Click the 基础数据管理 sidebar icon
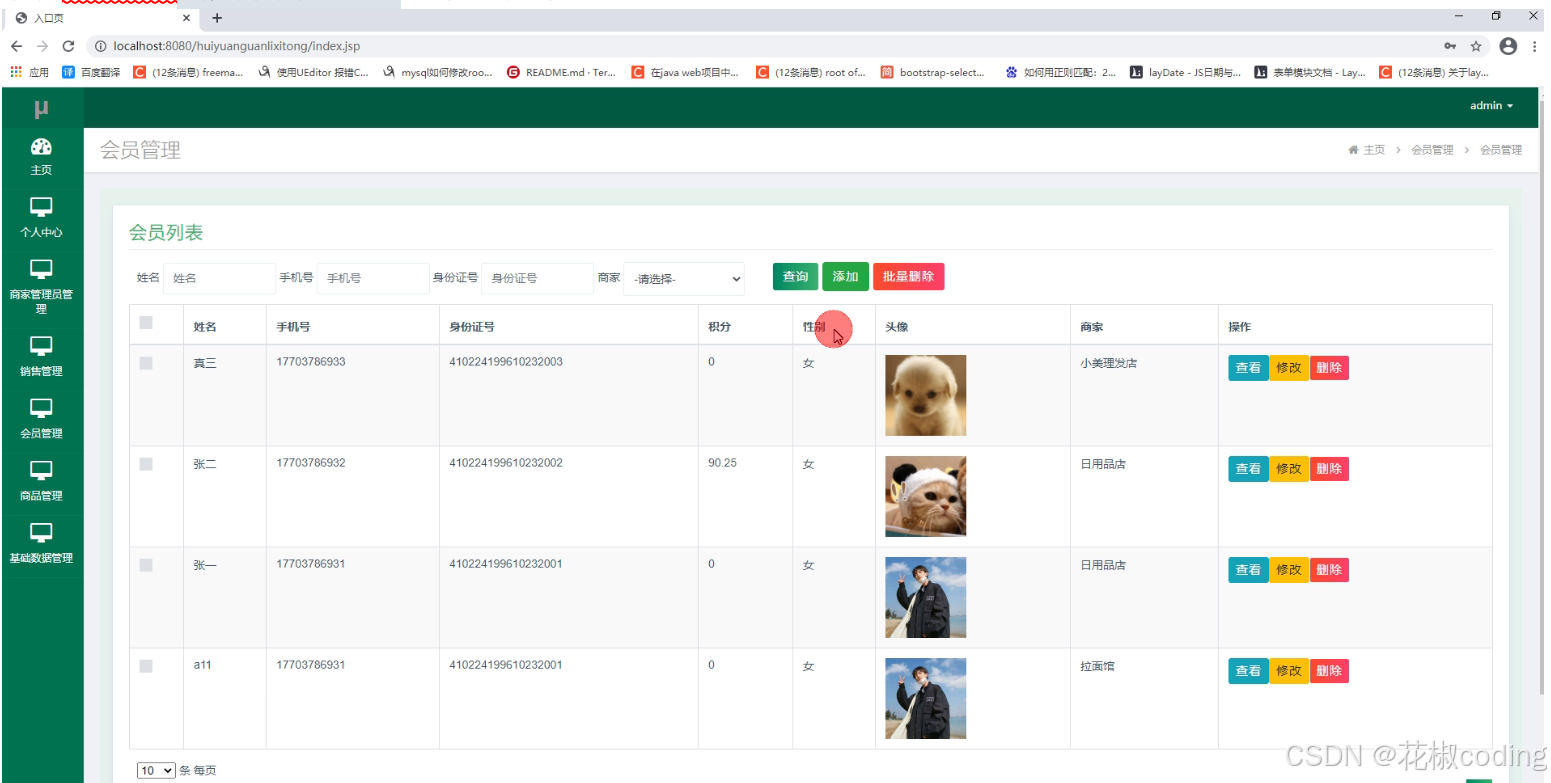Viewport: 1551px width, 783px height. click(41, 543)
